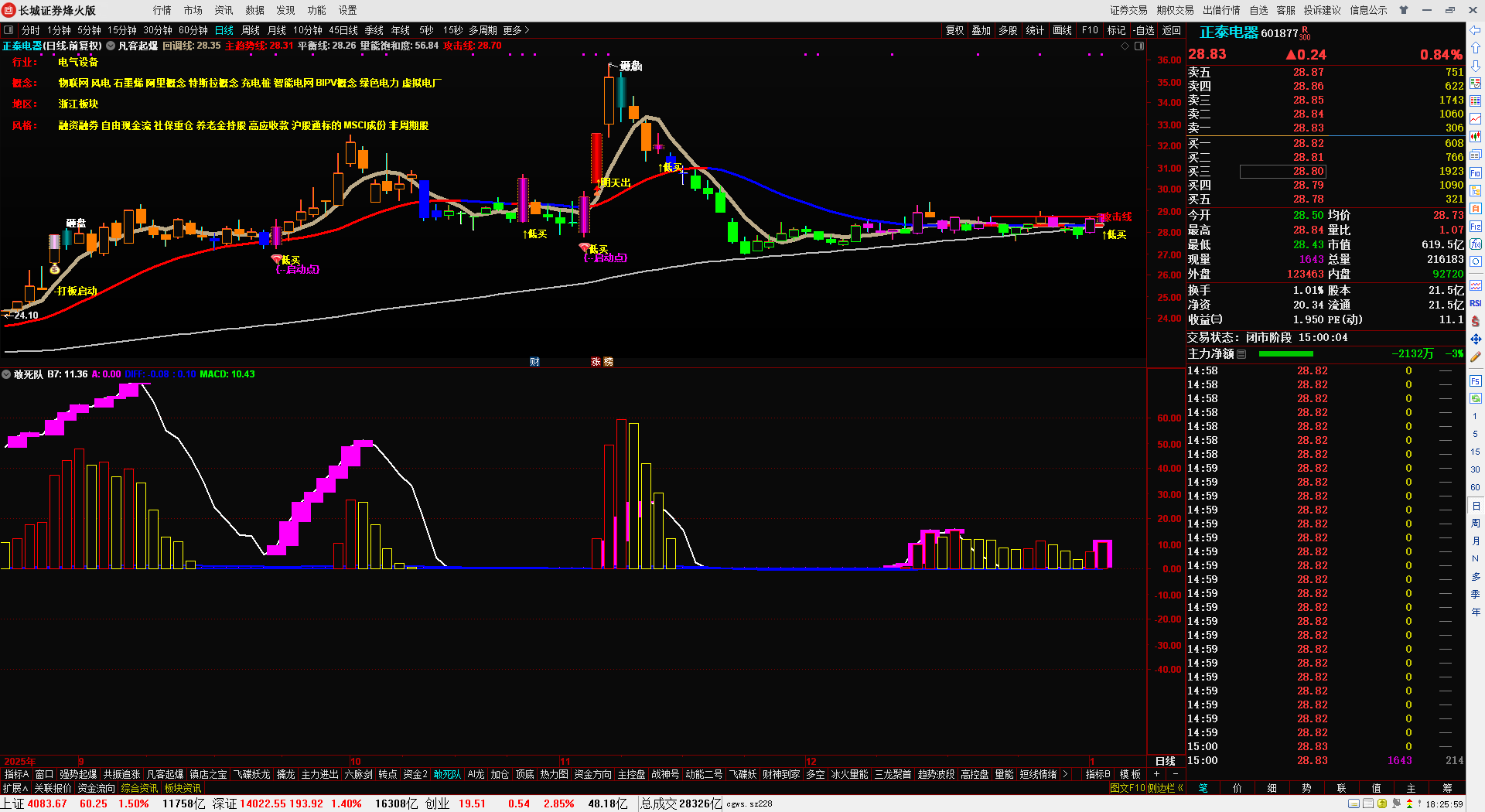Select the 季线 quarterly period
This screenshot has width=1485, height=812.
(374, 30)
